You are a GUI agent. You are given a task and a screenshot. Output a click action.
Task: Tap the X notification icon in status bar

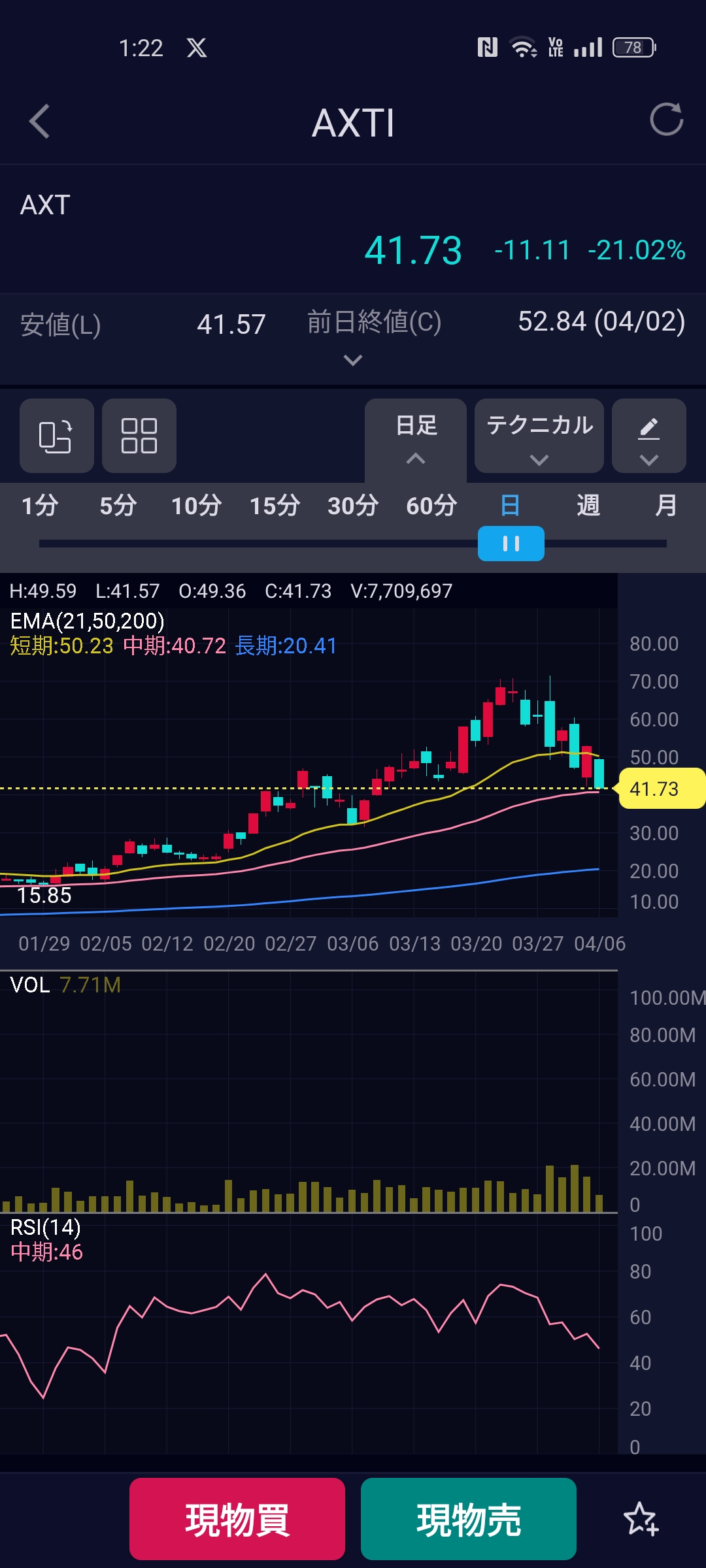(197, 48)
